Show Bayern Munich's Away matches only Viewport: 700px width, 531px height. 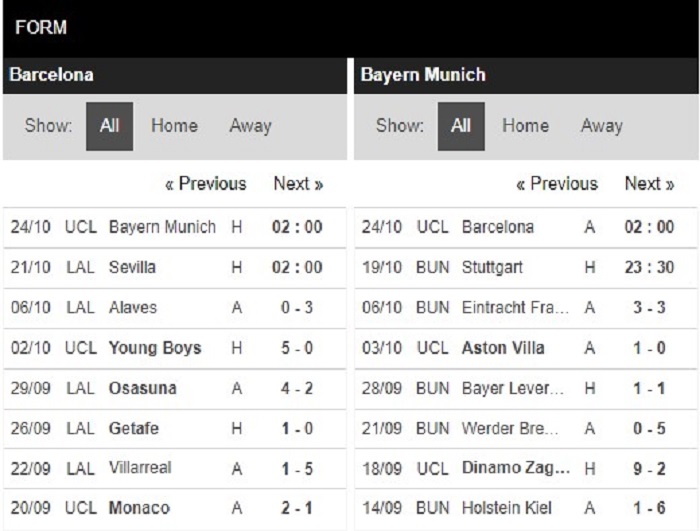click(602, 126)
